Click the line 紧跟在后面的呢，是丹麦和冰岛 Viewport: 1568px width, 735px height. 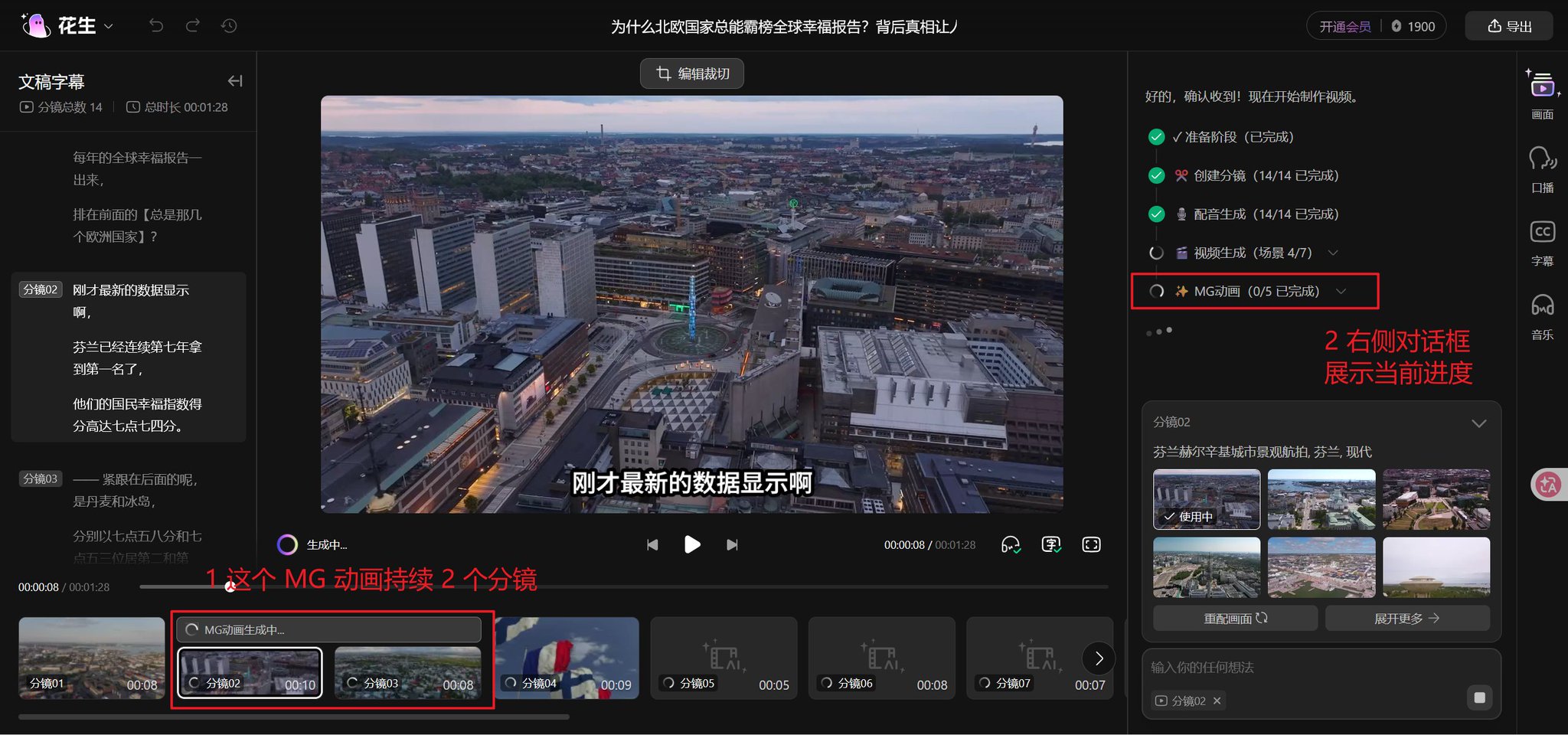point(136,490)
